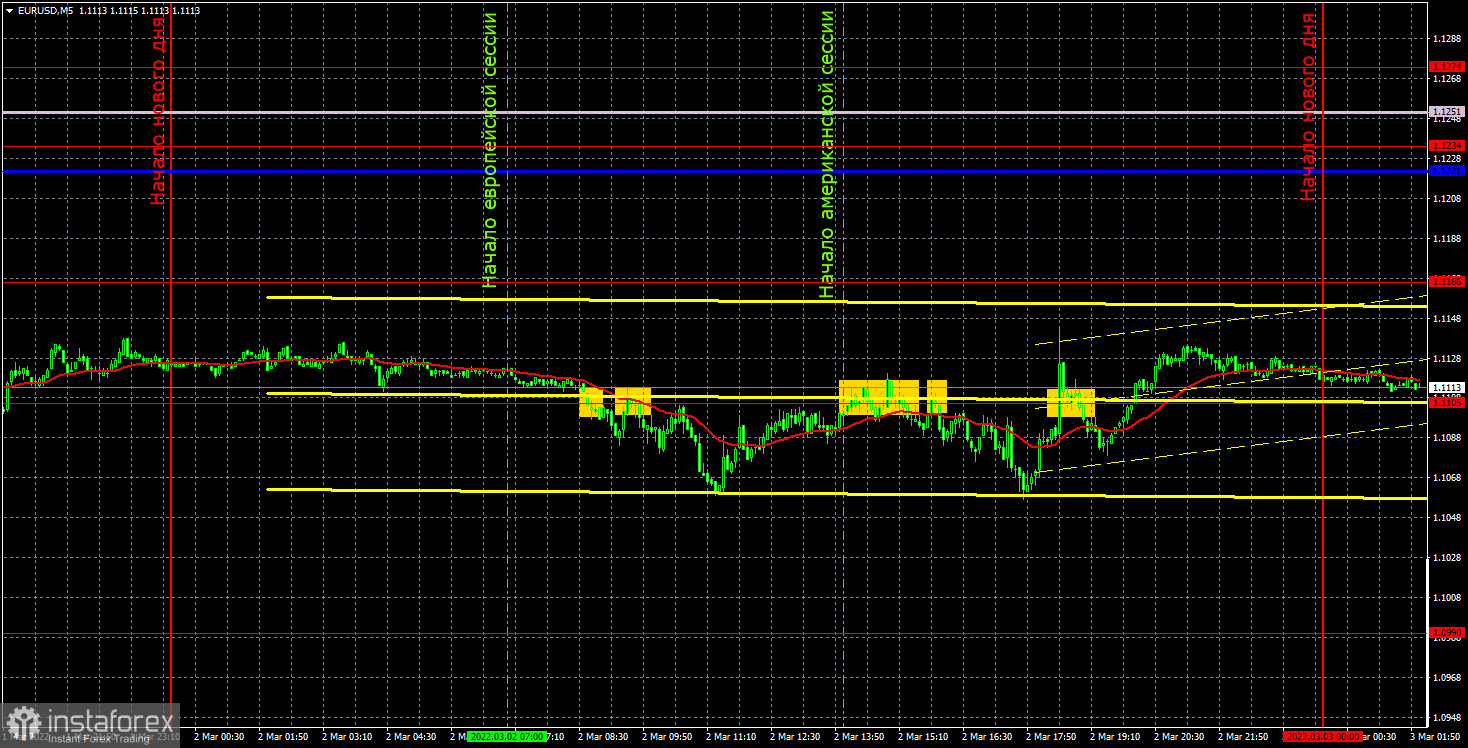Click '2 Mar 19:10' on the time axis
Viewport: 1468px width, 748px height.
pyautogui.click(x=1115, y=736)
